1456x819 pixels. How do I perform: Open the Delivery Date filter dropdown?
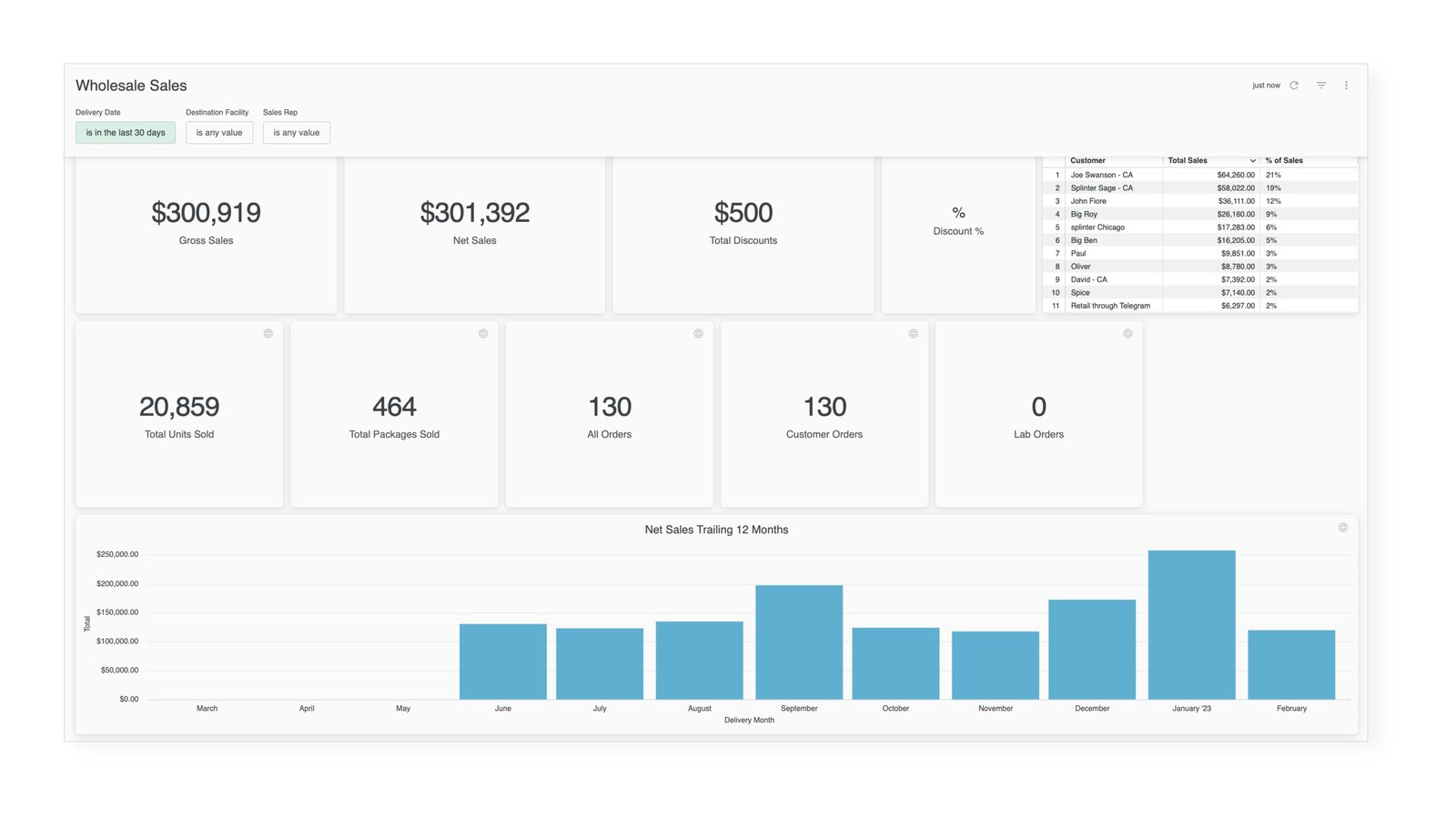pos(125,132)
